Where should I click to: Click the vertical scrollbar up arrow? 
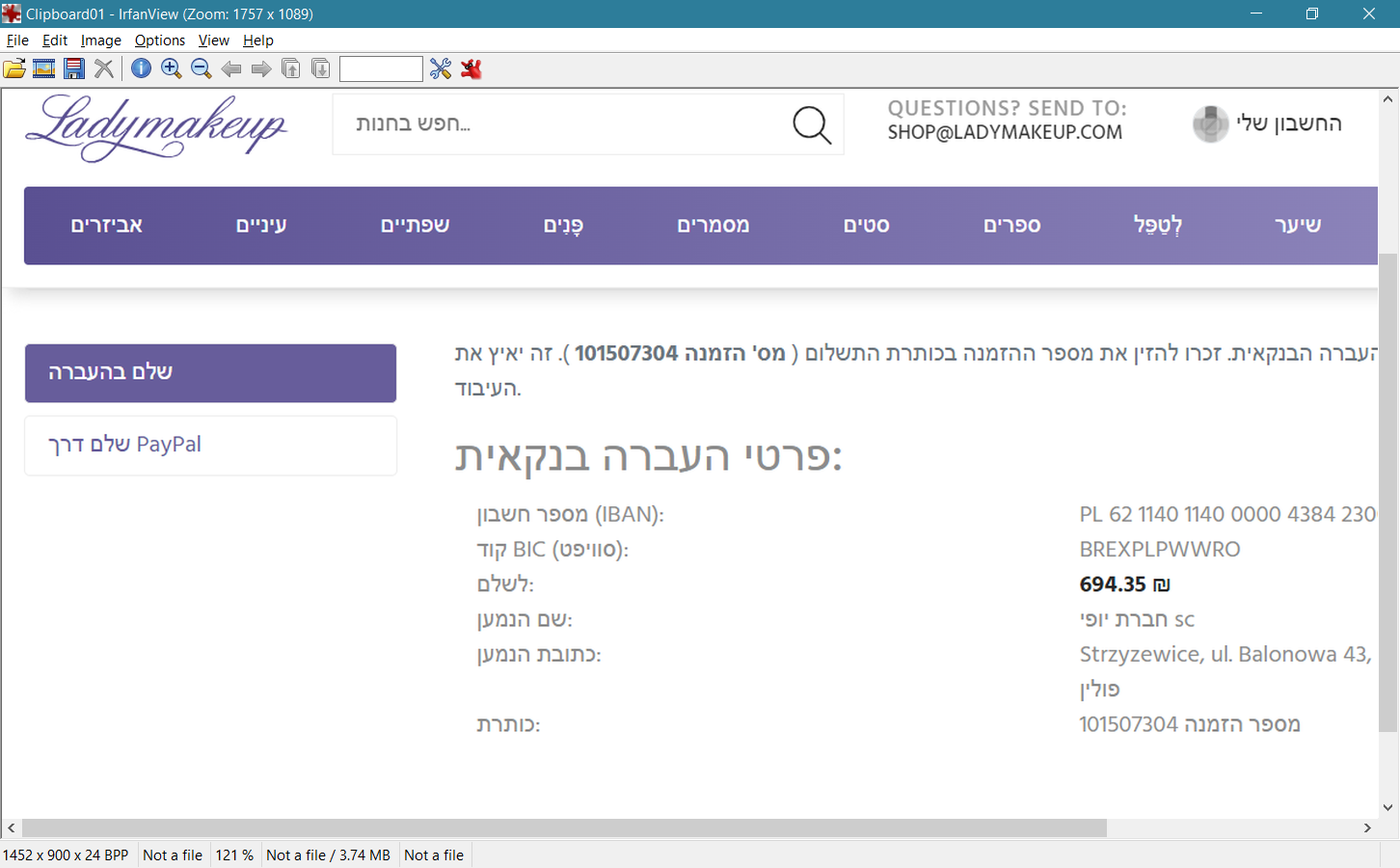tap(1388, 99)
